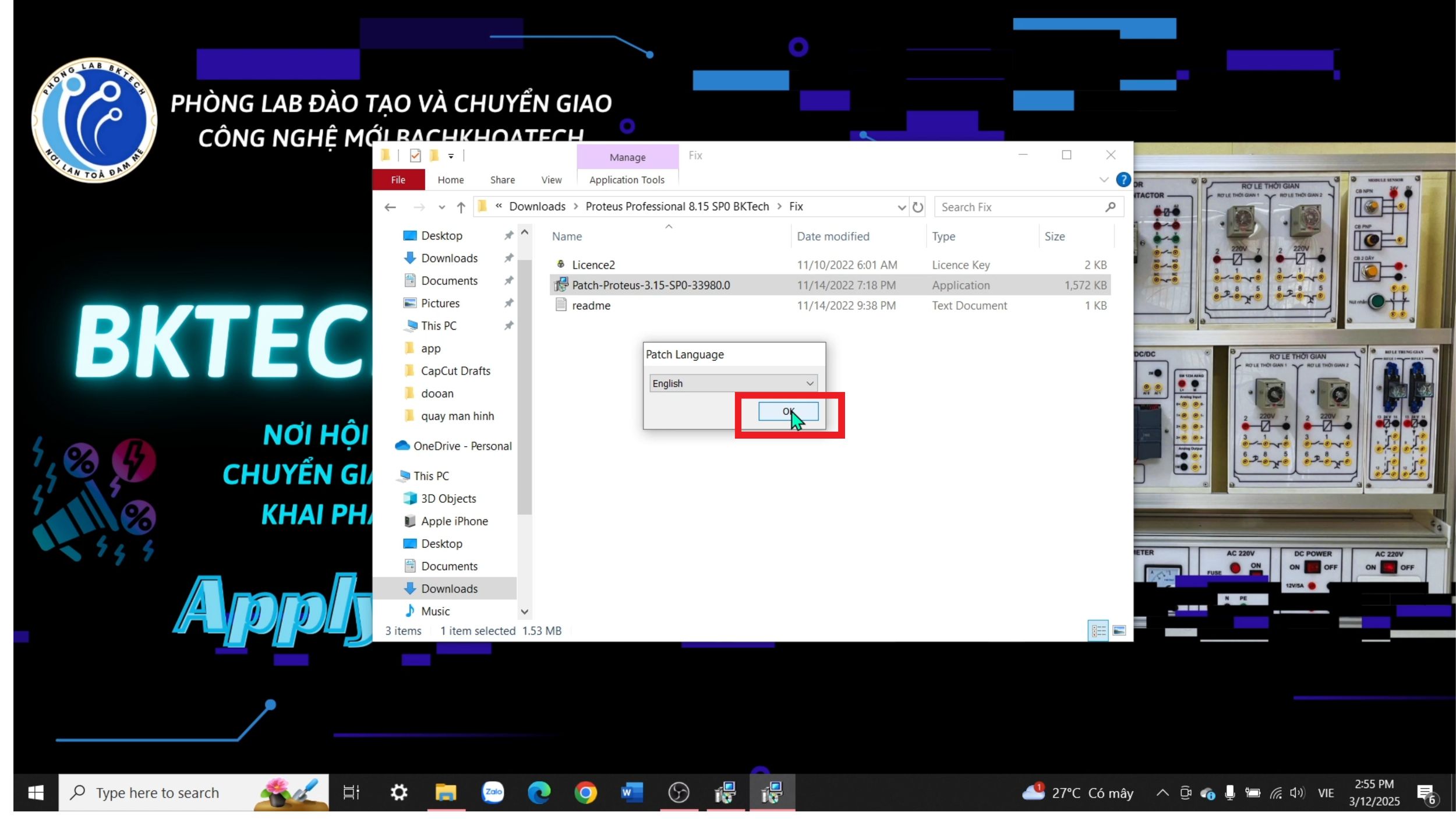Open Settings from the taskbar
The width and height of the screenshot is (1456, 819).
[399, 792]
